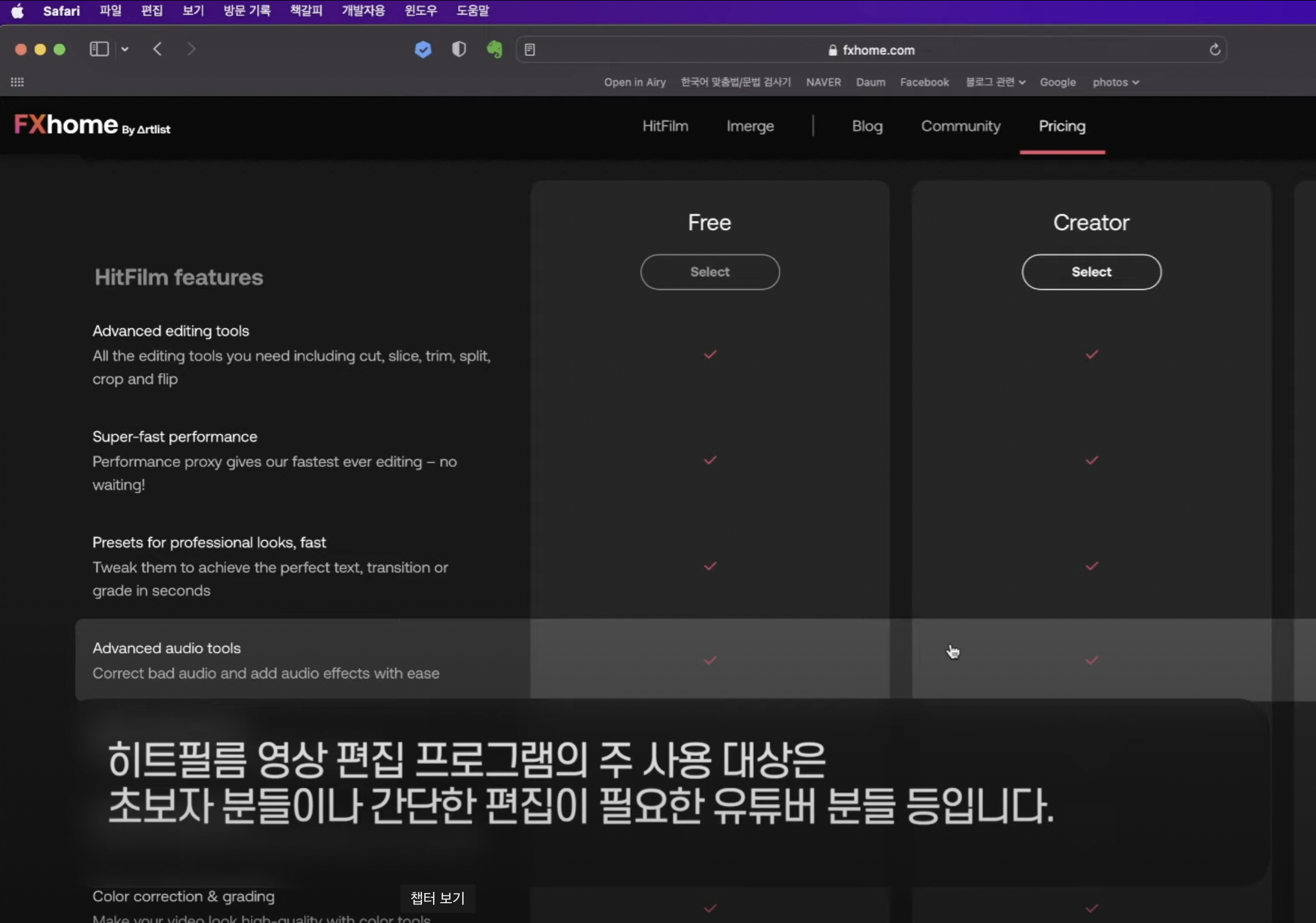Open the HitFilm navigation link

pyautogui.click(x=665, y=126)
